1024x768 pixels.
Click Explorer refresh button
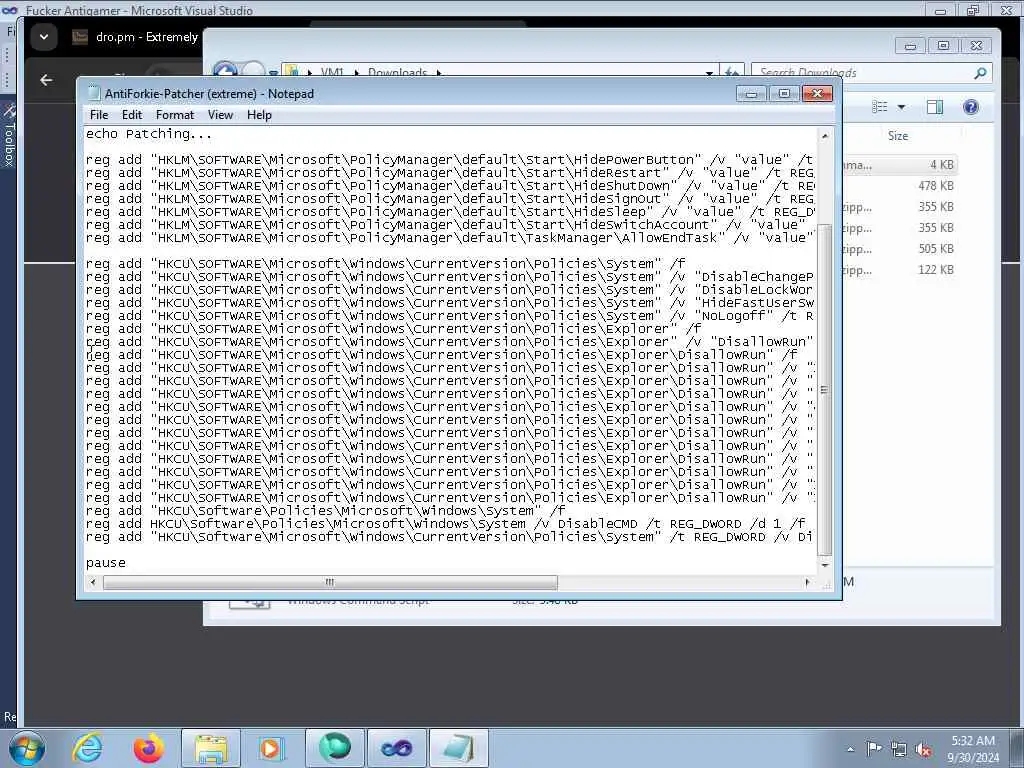[x=733, y=72]
